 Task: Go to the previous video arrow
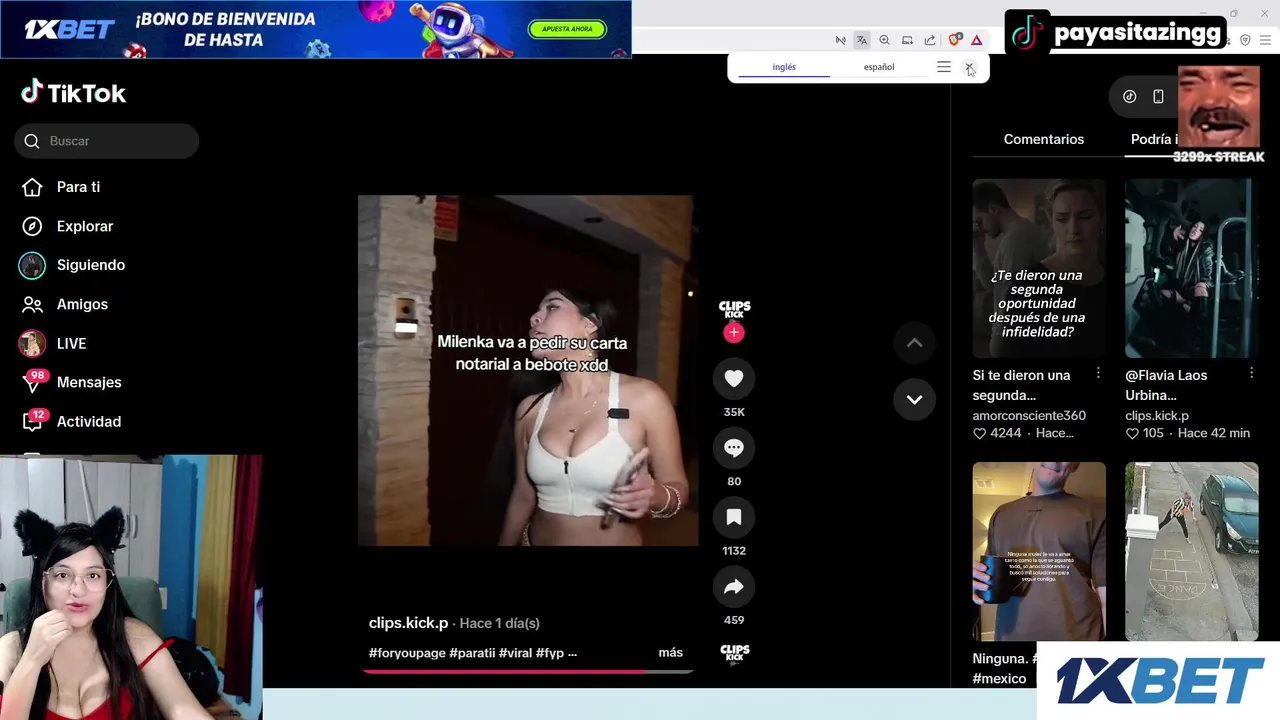tap(914, 343)
